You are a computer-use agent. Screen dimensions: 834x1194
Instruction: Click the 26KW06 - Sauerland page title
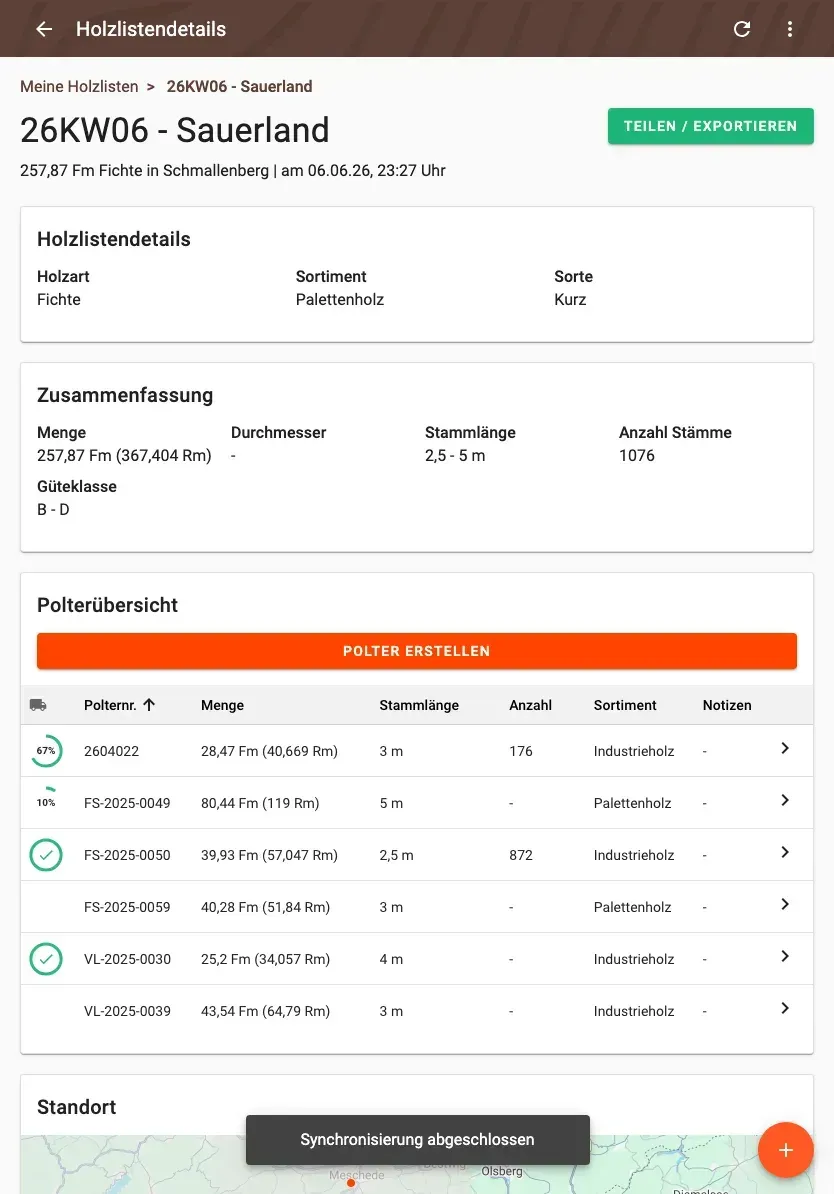pyautogui.click(x=174, y=130)
